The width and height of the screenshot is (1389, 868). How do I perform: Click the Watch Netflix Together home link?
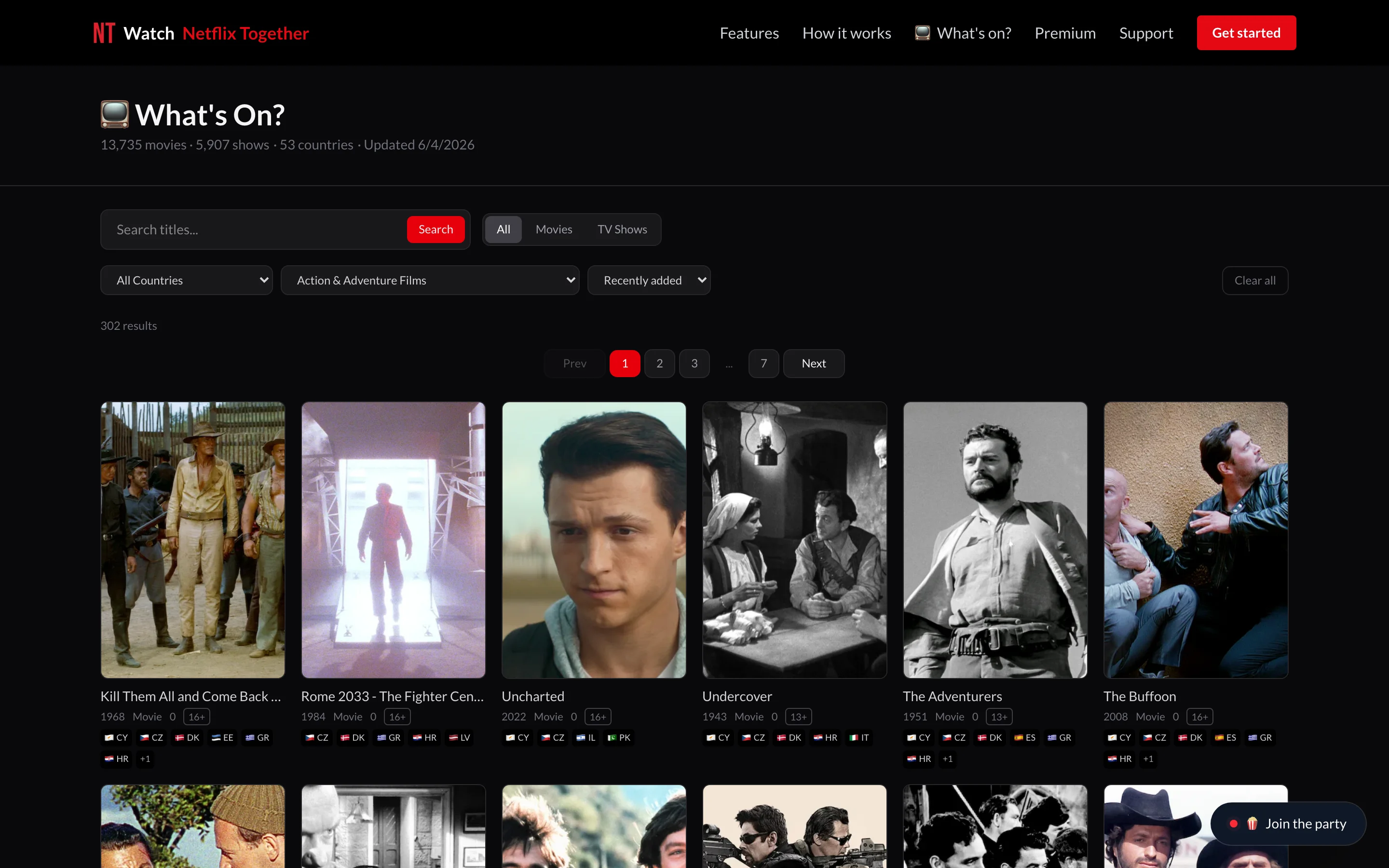click(201, 33)
